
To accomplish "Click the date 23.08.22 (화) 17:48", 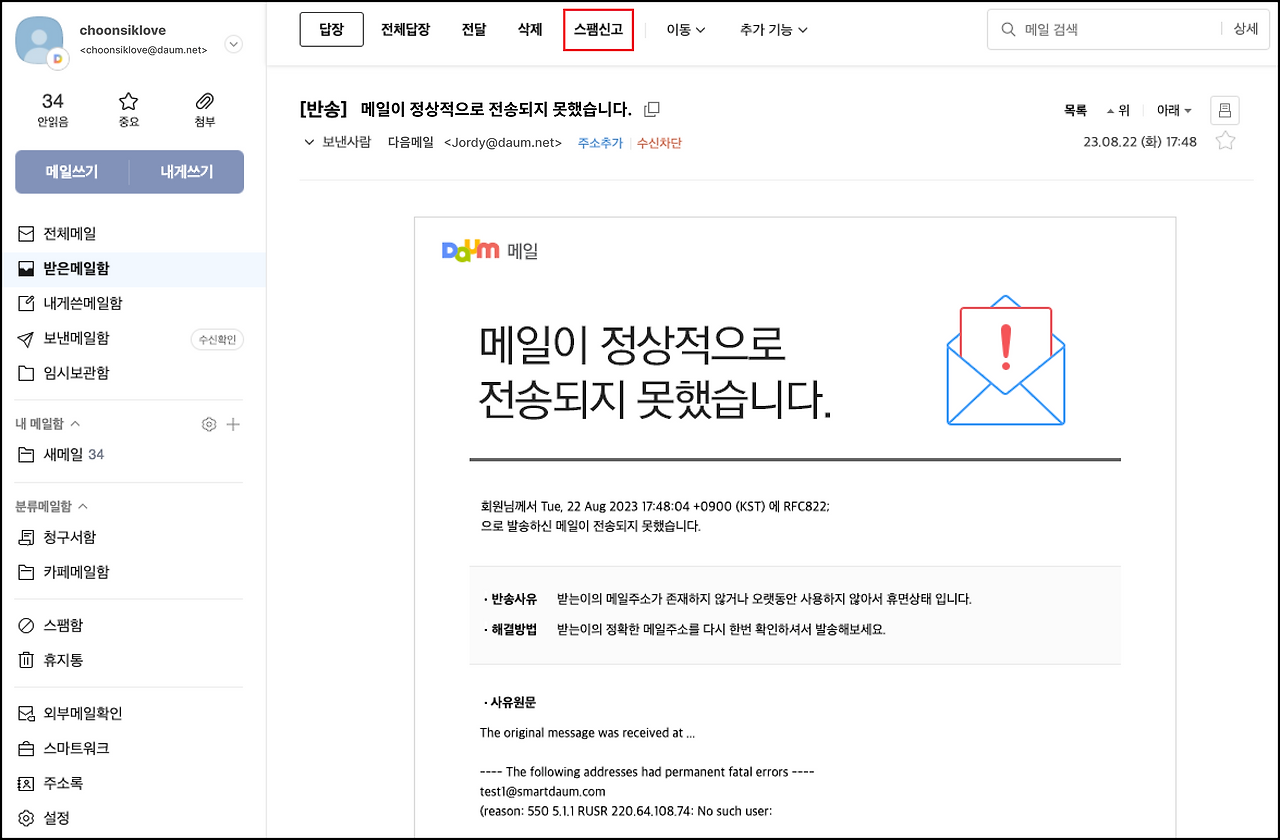I will [x=1140, y=142].
